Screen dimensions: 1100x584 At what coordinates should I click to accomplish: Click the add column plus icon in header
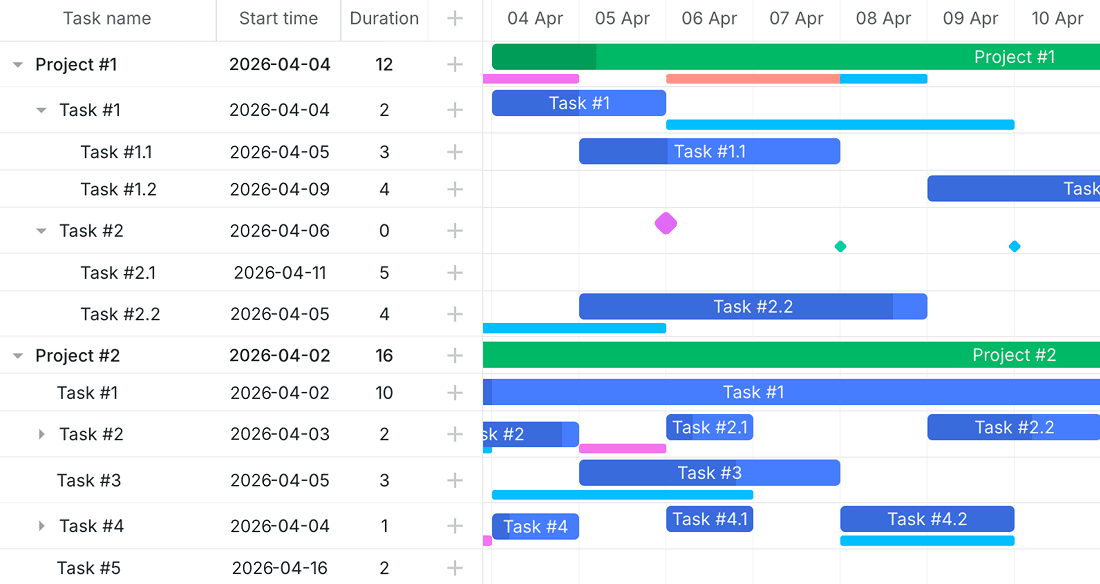(455, 18)
